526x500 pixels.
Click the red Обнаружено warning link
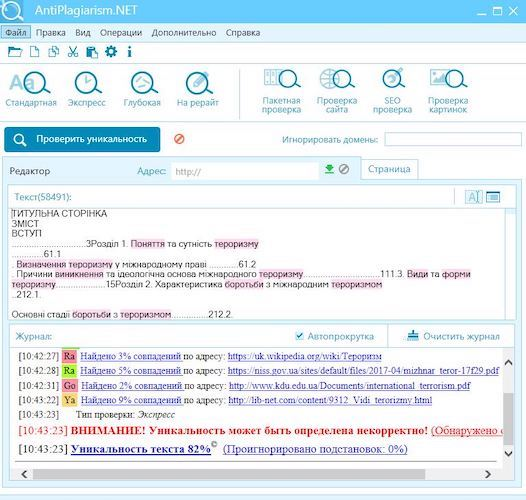pos(467,430)
